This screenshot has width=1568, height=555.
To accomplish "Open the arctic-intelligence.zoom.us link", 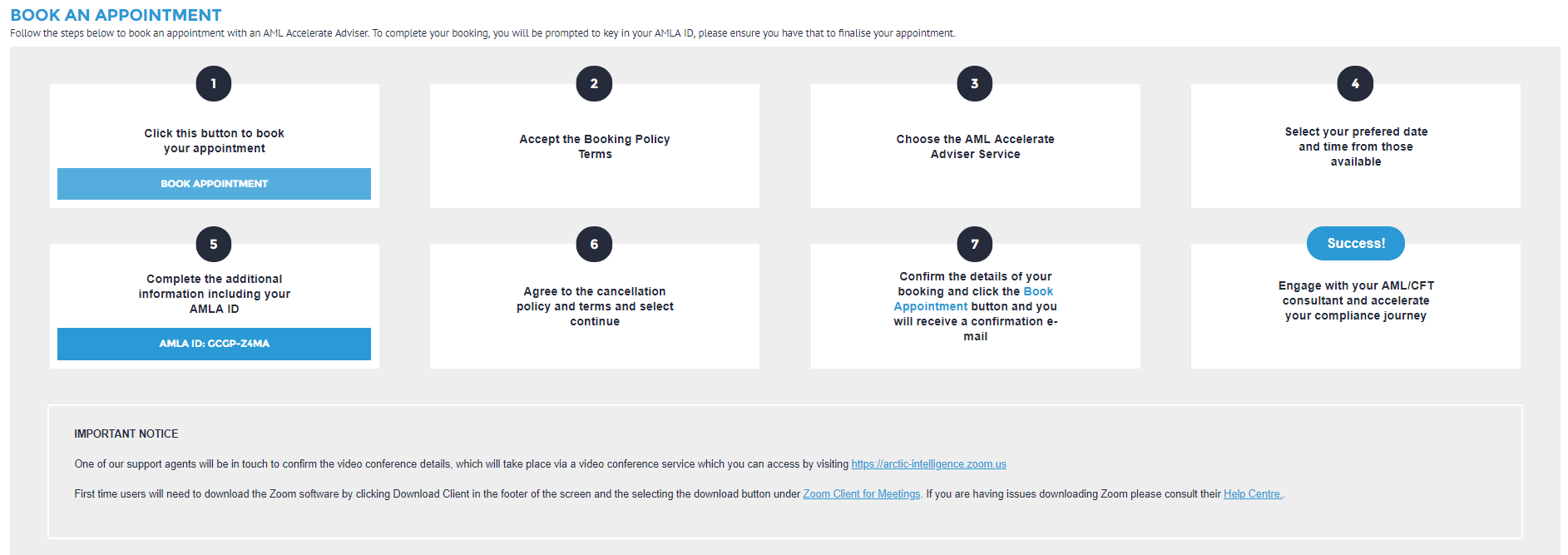I will [x=928, y=464].
